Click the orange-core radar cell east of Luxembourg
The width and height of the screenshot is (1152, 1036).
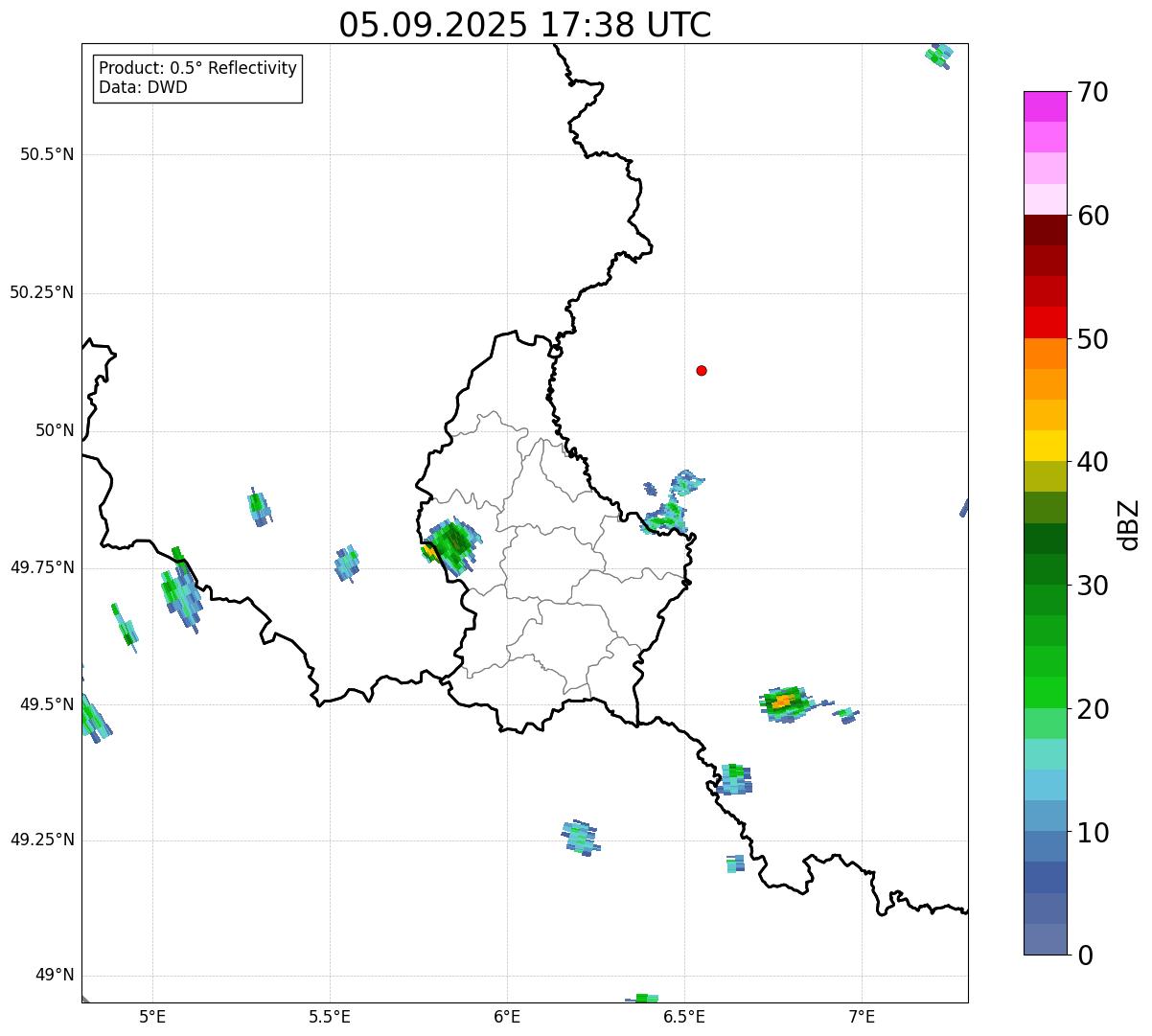[x=785, y=702]
